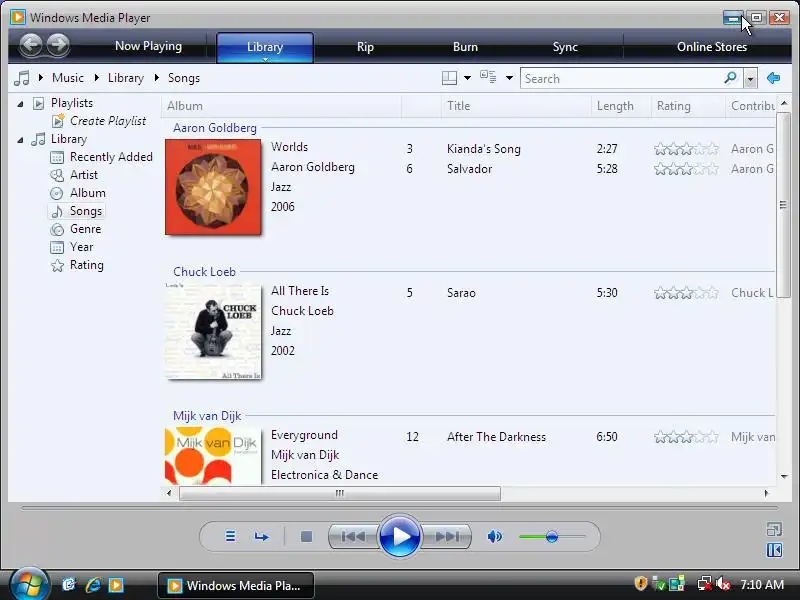Open the Library tab
Viewport: 800px width, 600px height.
(265, 47)
